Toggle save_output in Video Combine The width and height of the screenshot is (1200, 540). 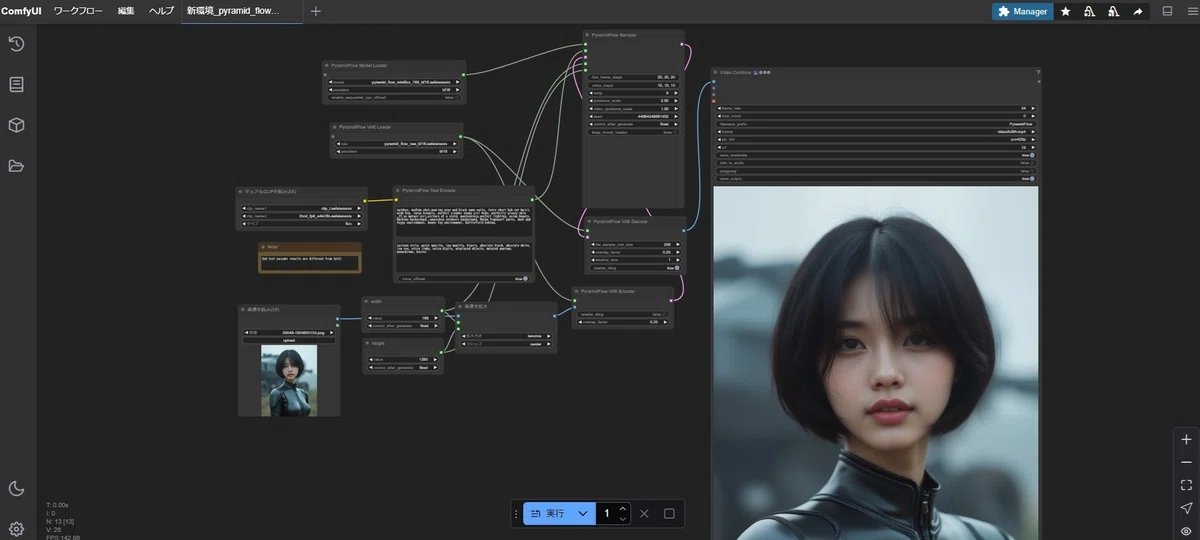point(877,179)
